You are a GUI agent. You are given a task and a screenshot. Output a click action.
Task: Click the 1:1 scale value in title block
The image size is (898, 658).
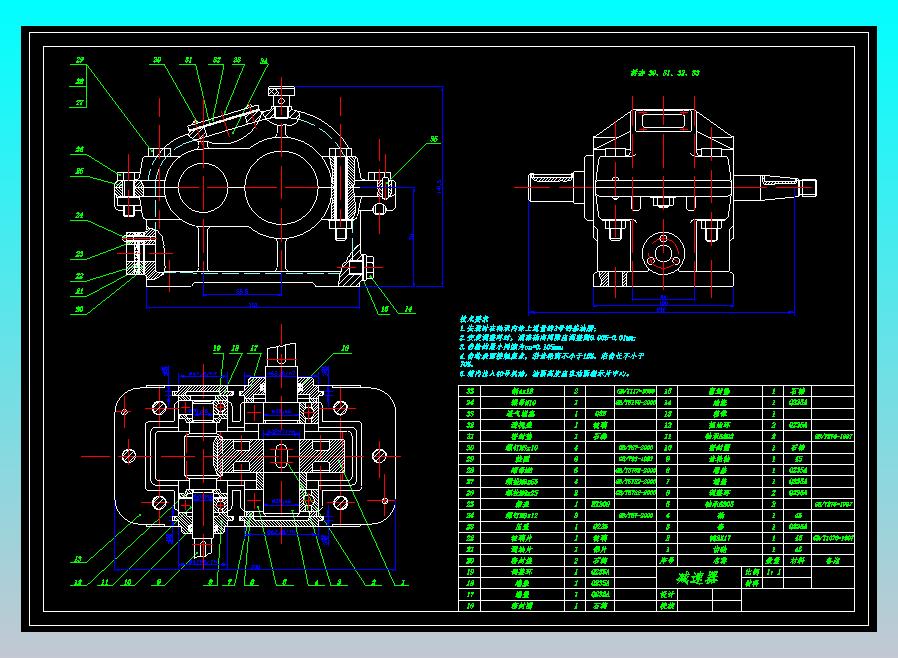coord(774,572)
